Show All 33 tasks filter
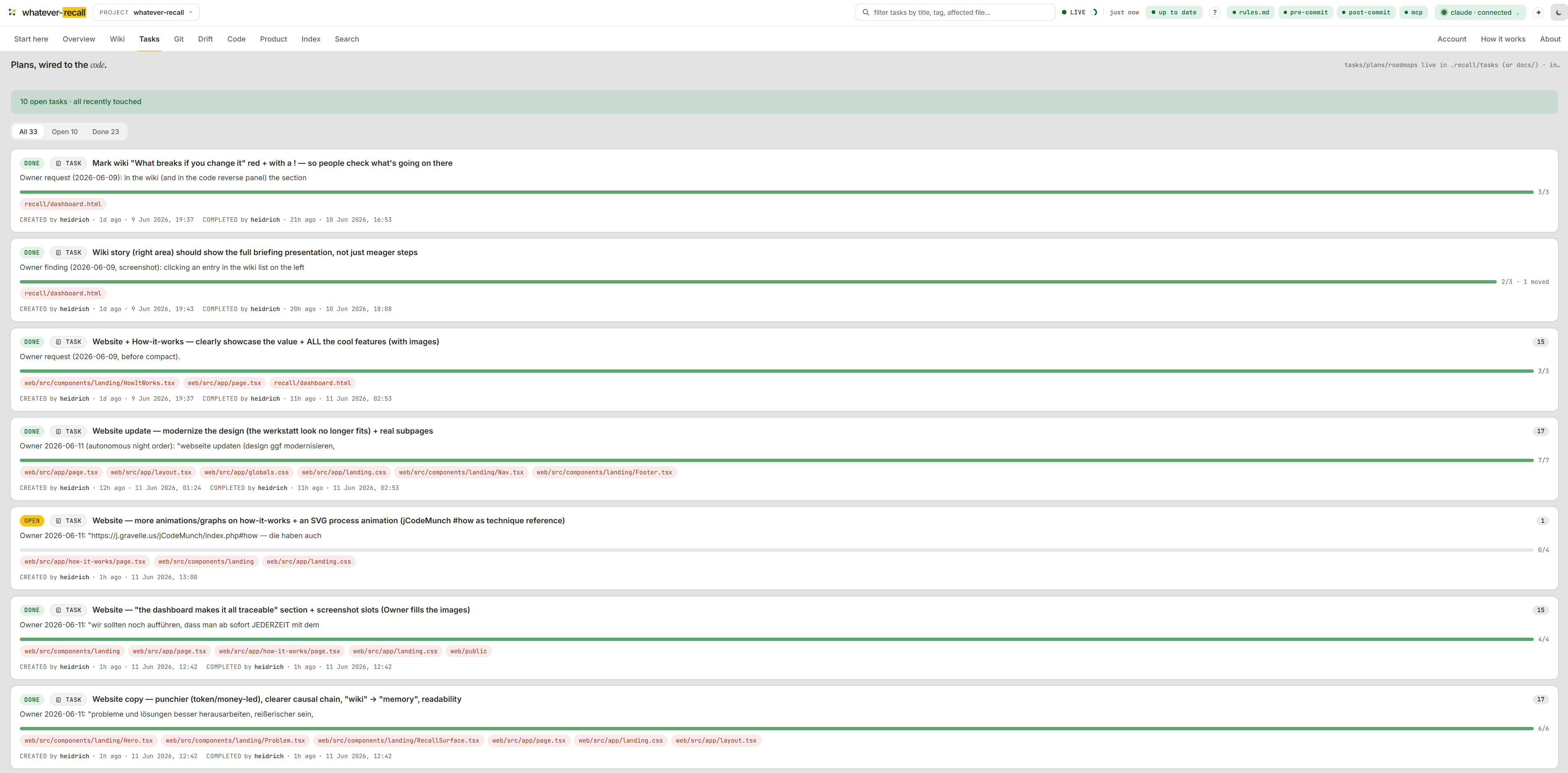The height and width of the screenshot is (773, 1568). [x=28, y=132]
